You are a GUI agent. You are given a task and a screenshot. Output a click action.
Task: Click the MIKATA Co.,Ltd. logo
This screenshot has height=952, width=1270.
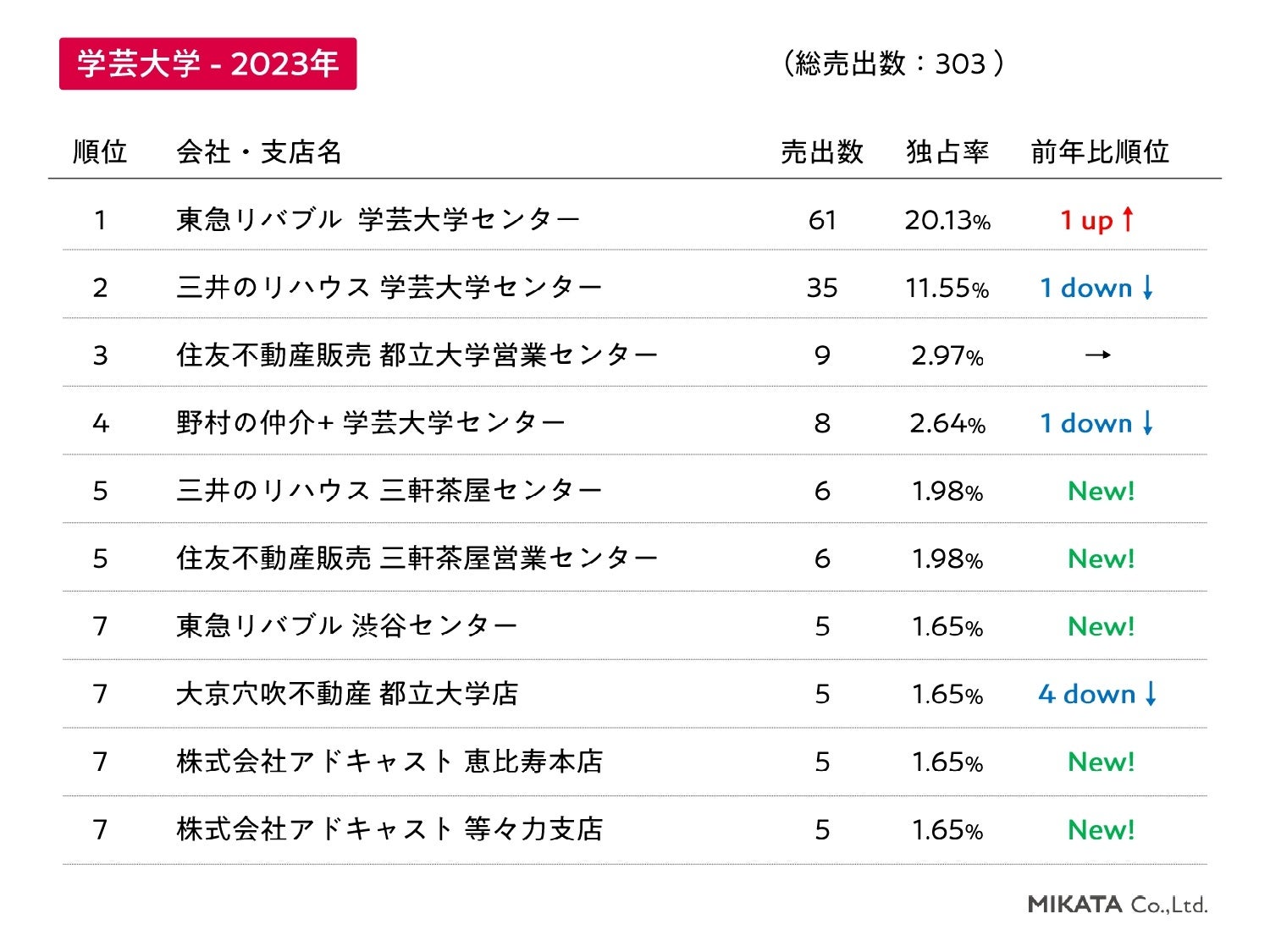click(1118, 904)
